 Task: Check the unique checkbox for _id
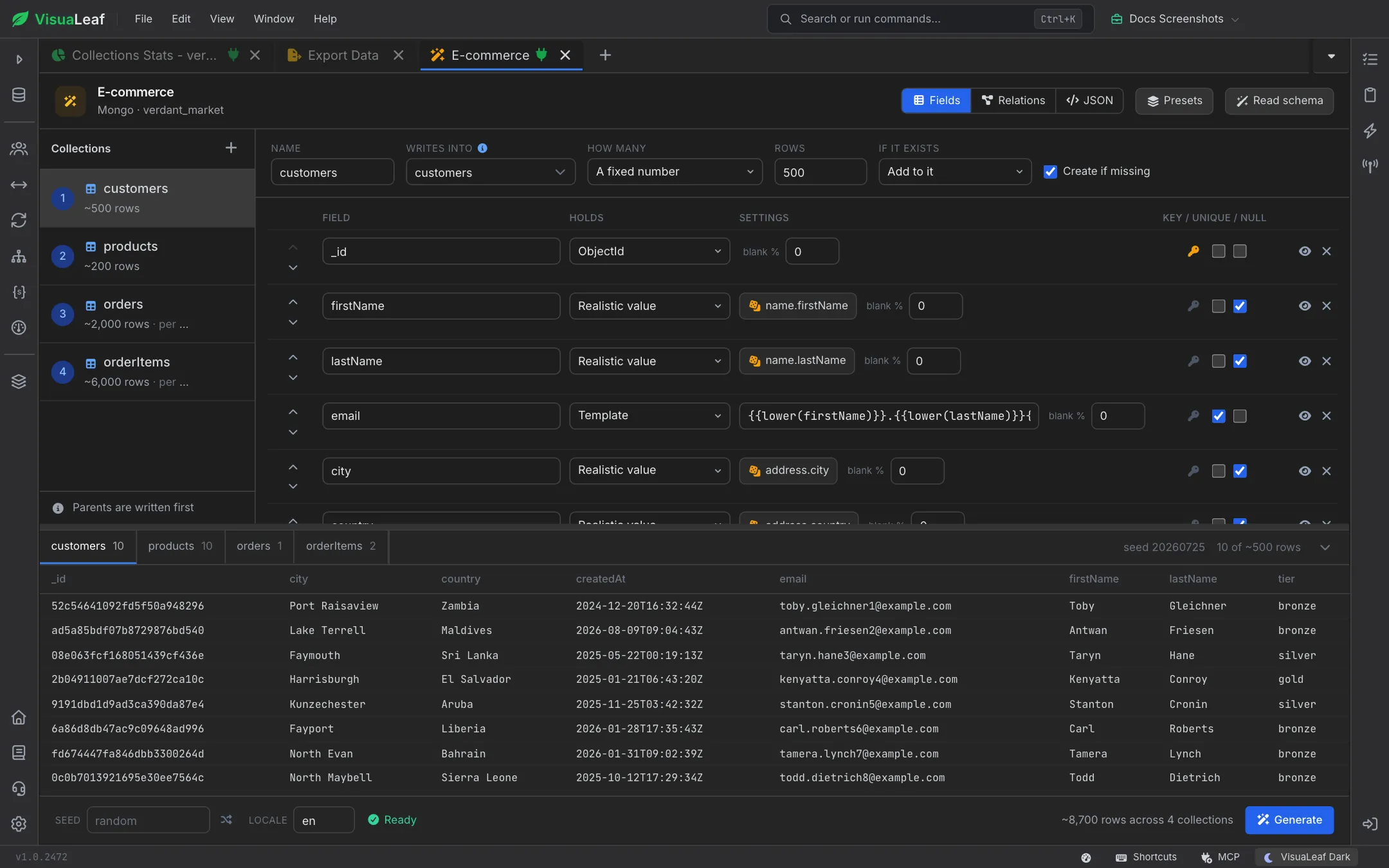pyautogui.click(x=1219, y=251)
